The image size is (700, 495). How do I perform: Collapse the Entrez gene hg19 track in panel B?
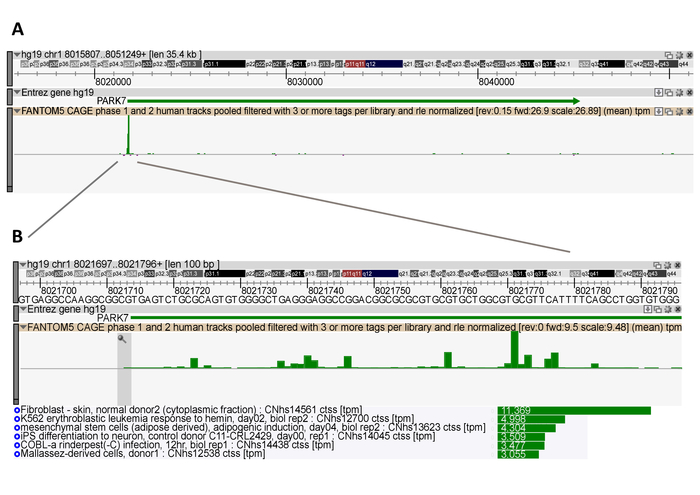(23, 309)
